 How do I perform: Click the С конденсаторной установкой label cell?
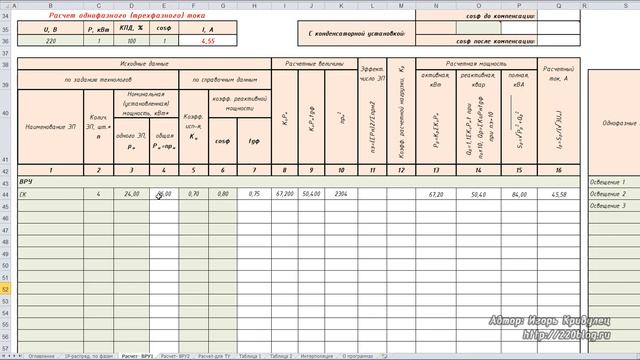[x=357, y=33]
